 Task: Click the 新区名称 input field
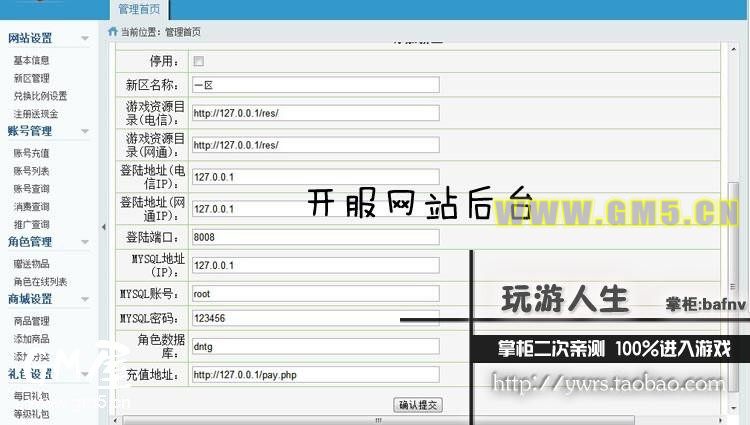[316, 85]
